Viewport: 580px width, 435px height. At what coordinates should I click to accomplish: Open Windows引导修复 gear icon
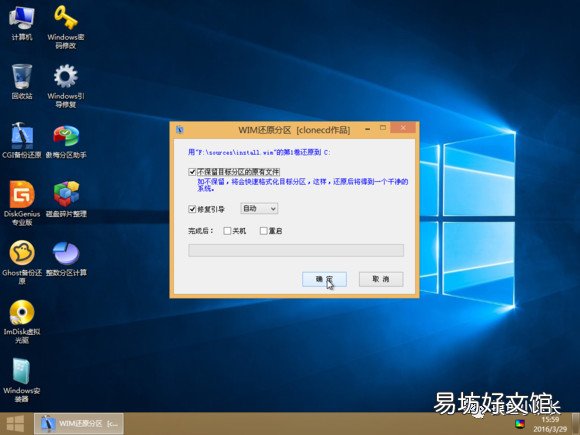coord(65,86)
